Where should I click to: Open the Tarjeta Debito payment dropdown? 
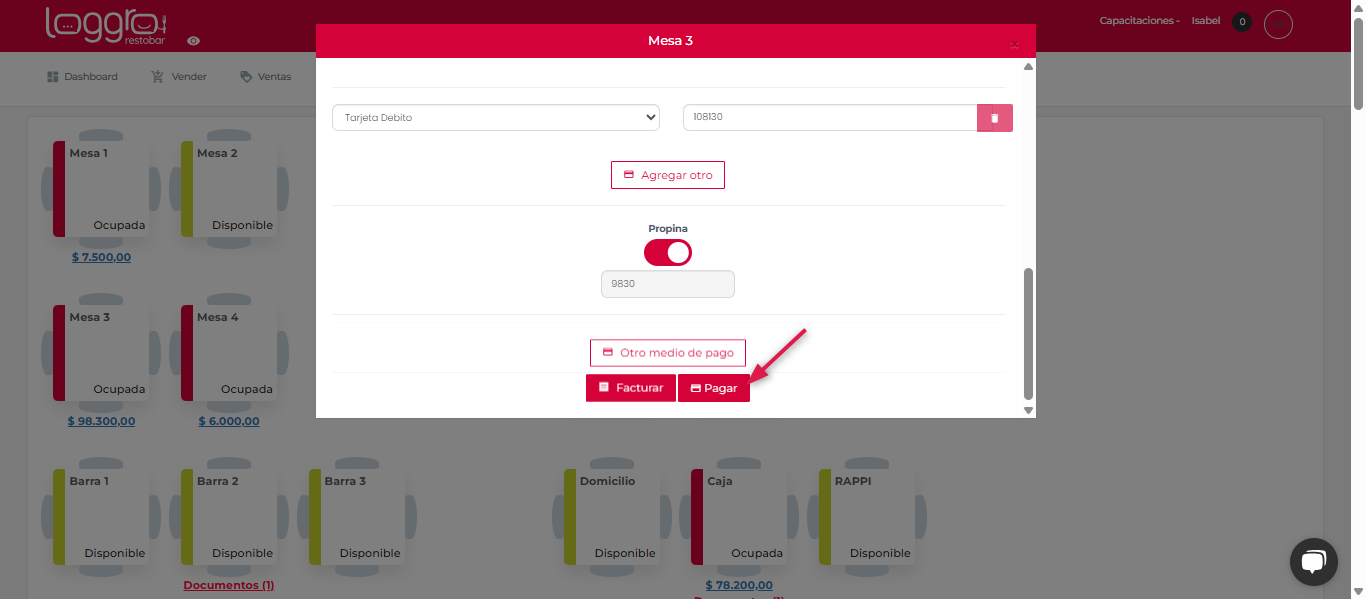[x=495, y=118]
